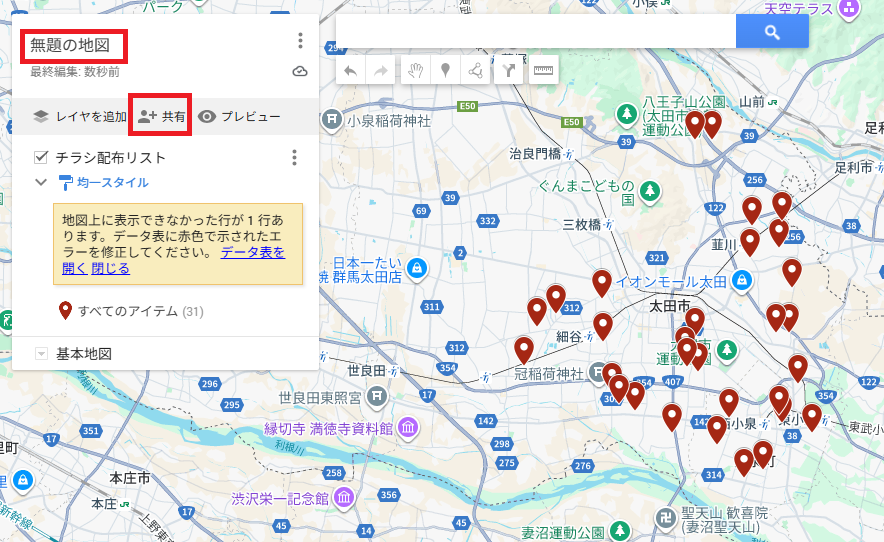Uncheck the チラシ配布リスト layer checkbox

(x=42, y=157)
